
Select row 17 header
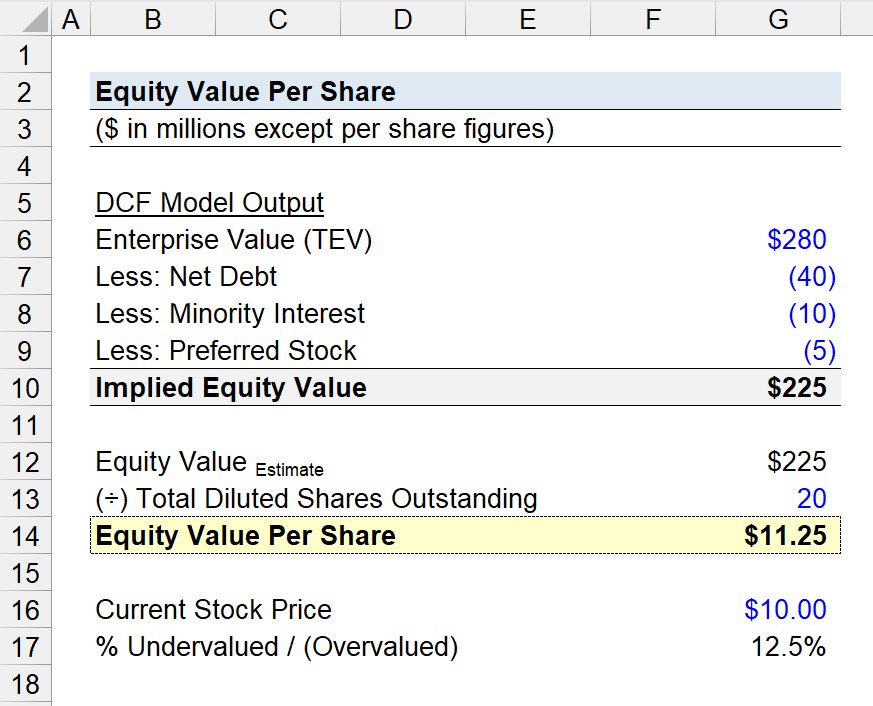click(x=26, y=646)
